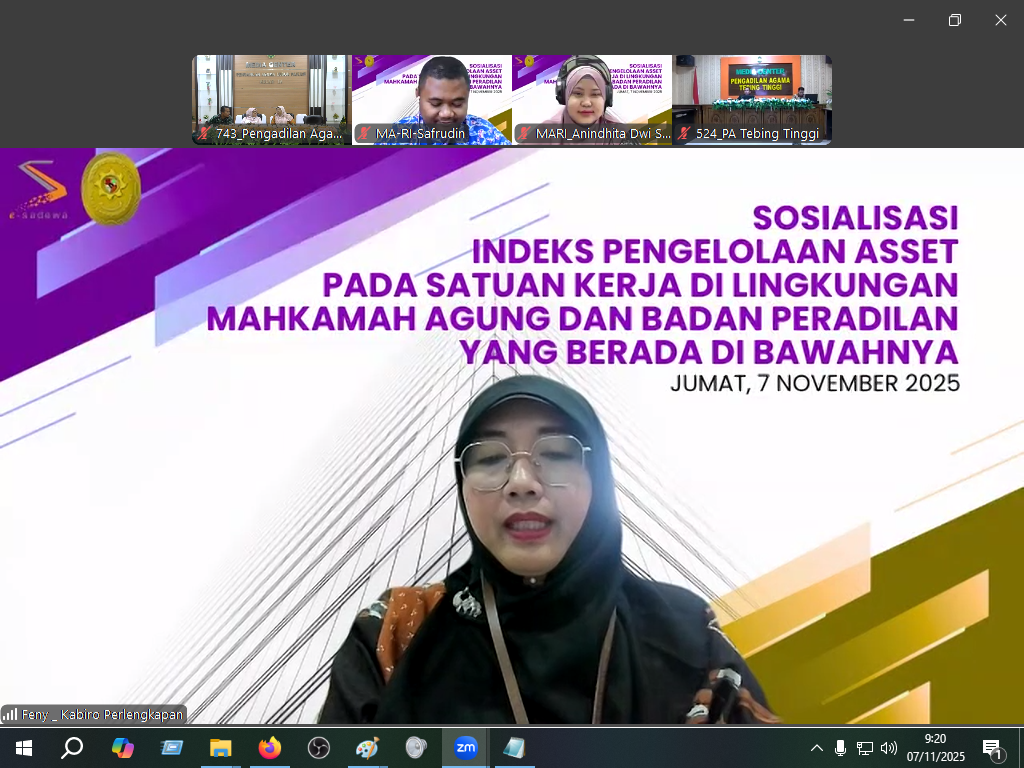Viewport: 1024px width, 768px height.
Task: Select the MA-RI-Safrudin video thumbnail
Action: [431, 100]
